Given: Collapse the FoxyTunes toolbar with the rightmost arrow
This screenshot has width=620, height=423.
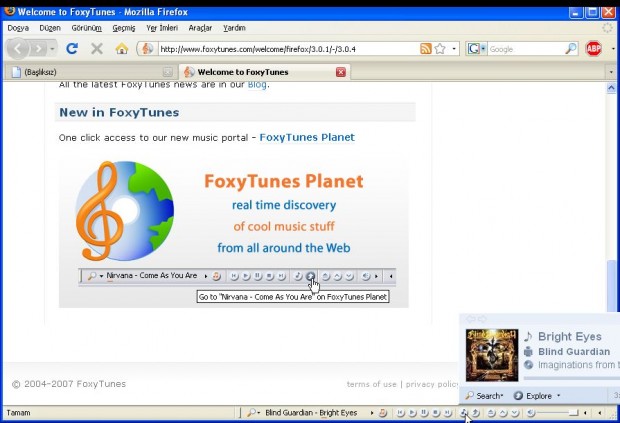Looking at the screenshot, I should tap(600, 413).
